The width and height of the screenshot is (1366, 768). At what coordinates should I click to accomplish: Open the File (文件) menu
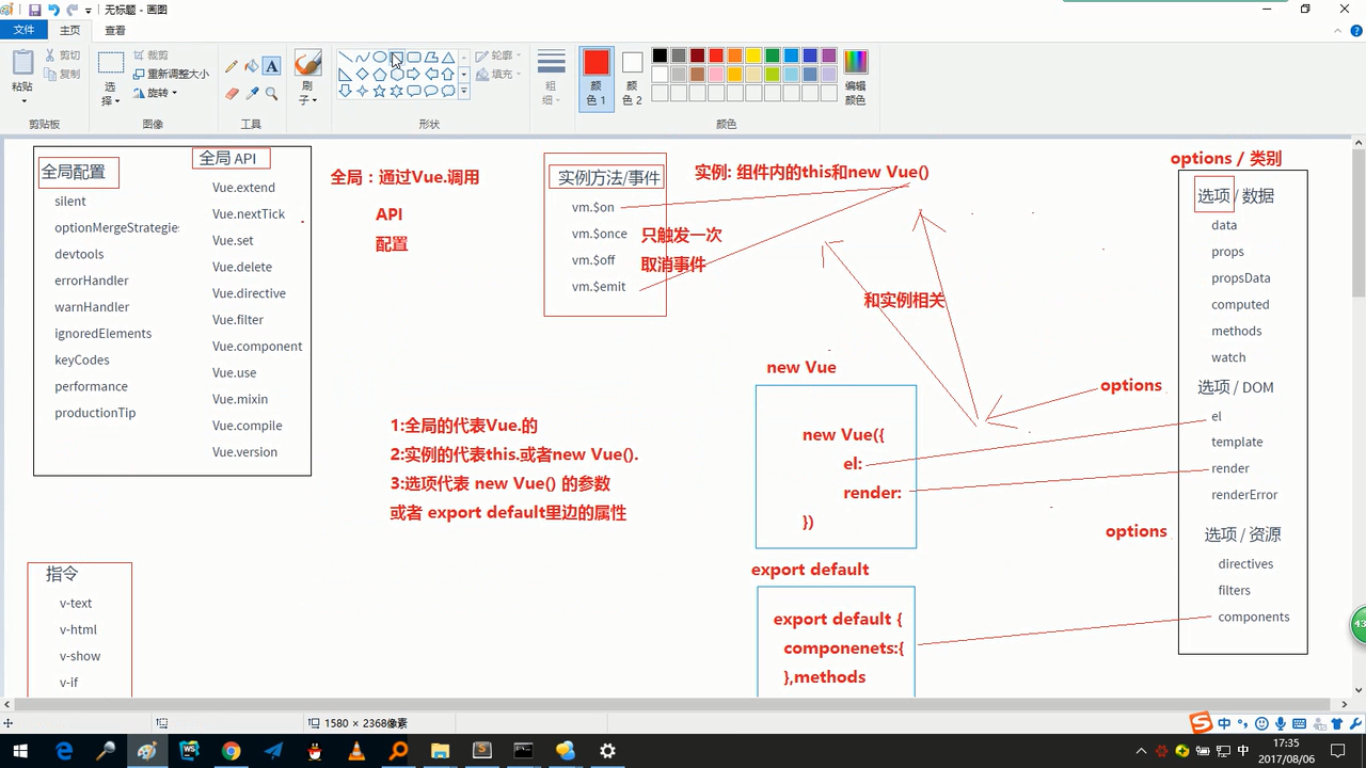pyautogui.click(x=24, y=31)
